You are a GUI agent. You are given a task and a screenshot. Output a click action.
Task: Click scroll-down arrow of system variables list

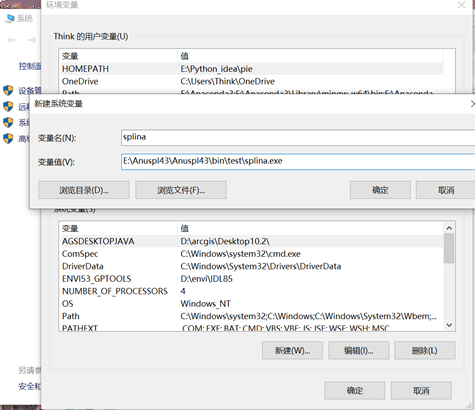click(449, 325)
